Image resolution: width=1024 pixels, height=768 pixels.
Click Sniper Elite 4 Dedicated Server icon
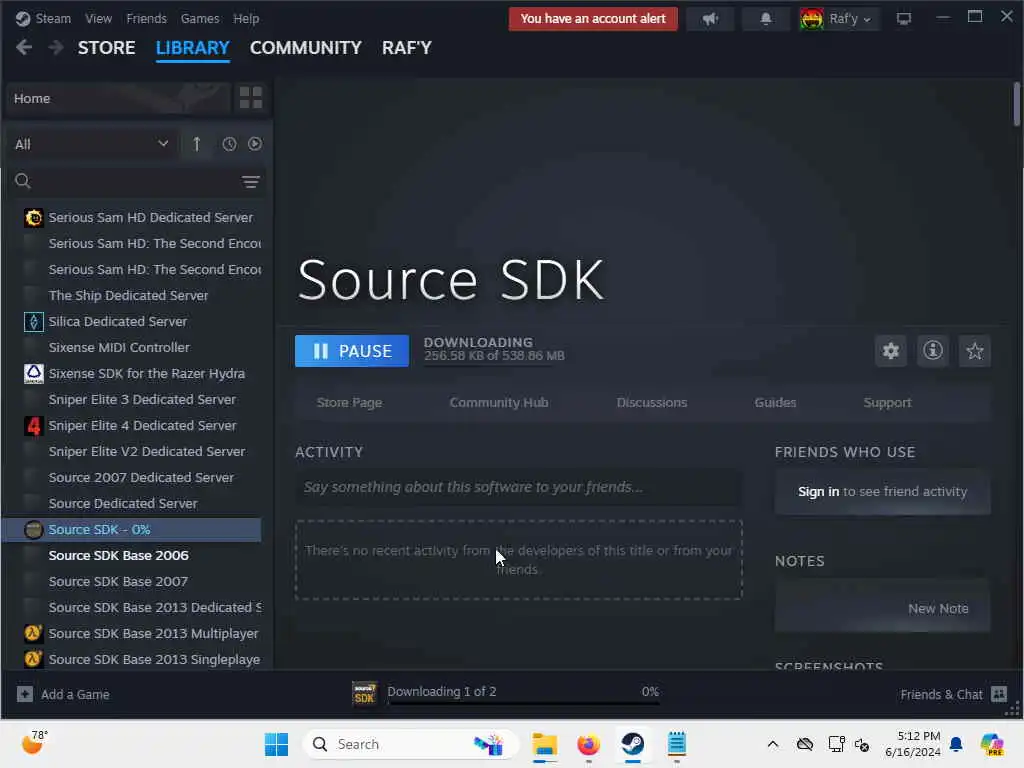(33, 426)
